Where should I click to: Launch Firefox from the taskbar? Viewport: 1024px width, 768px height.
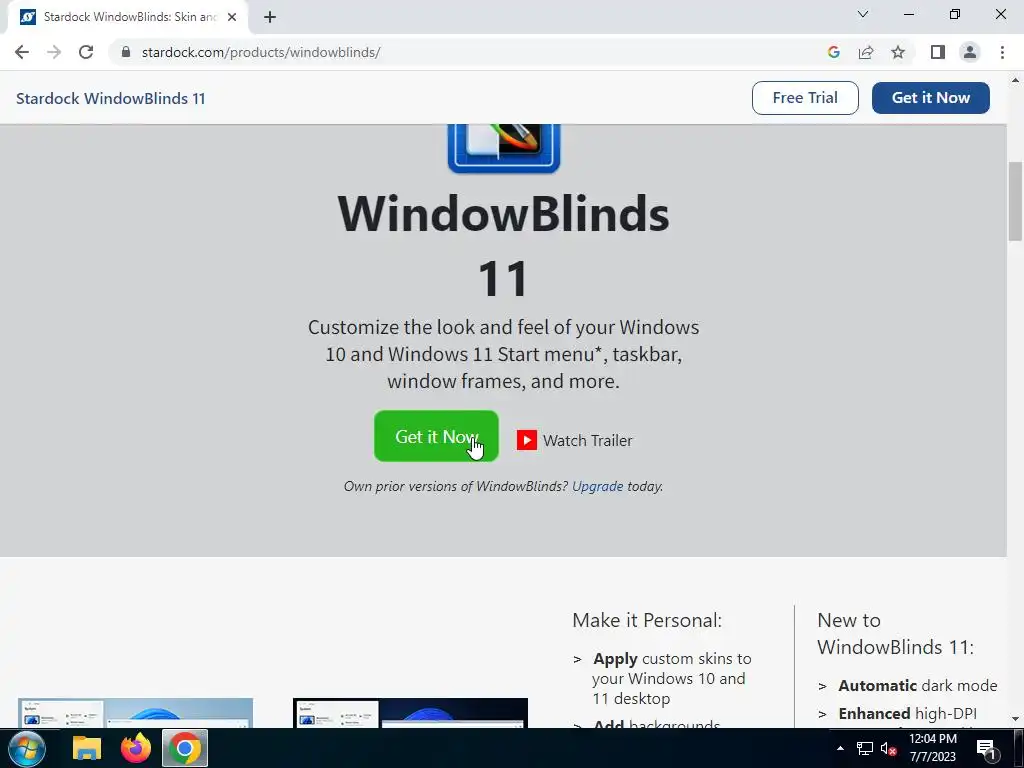tap(136, 748)
